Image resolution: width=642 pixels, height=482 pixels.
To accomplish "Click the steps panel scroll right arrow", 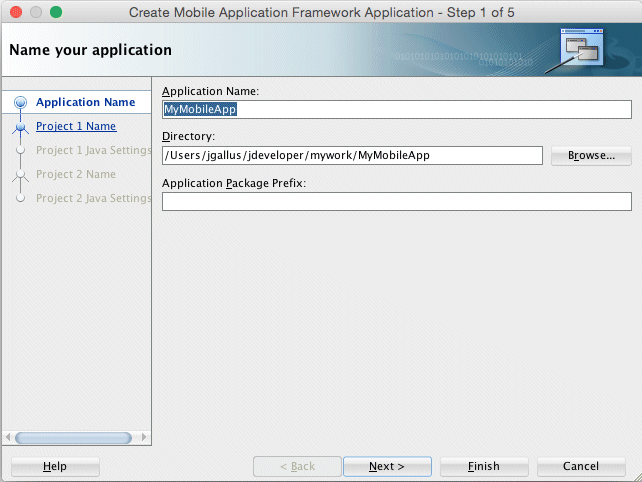I will [x=144, y=437].
